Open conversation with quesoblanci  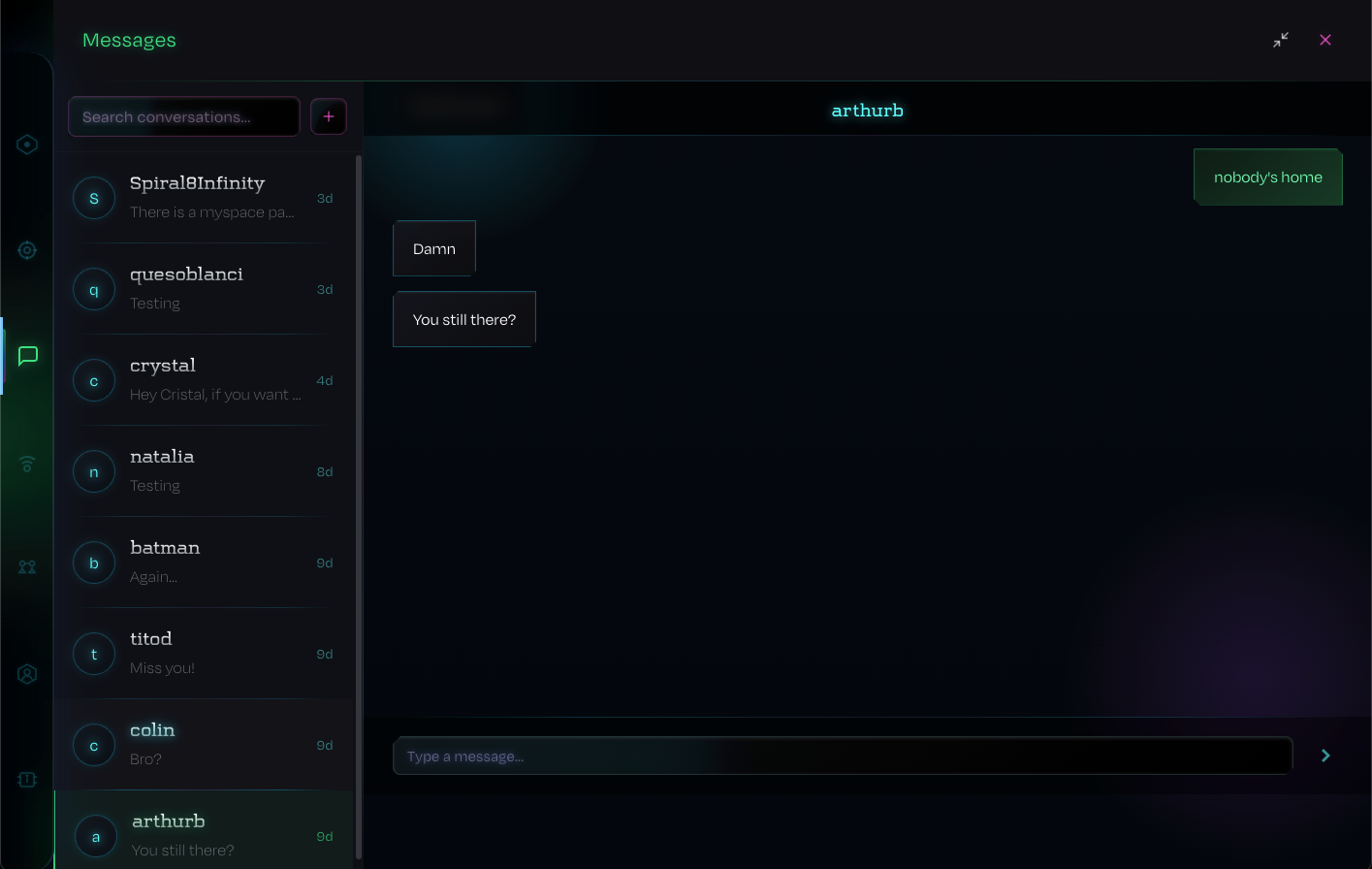point(206,289)
